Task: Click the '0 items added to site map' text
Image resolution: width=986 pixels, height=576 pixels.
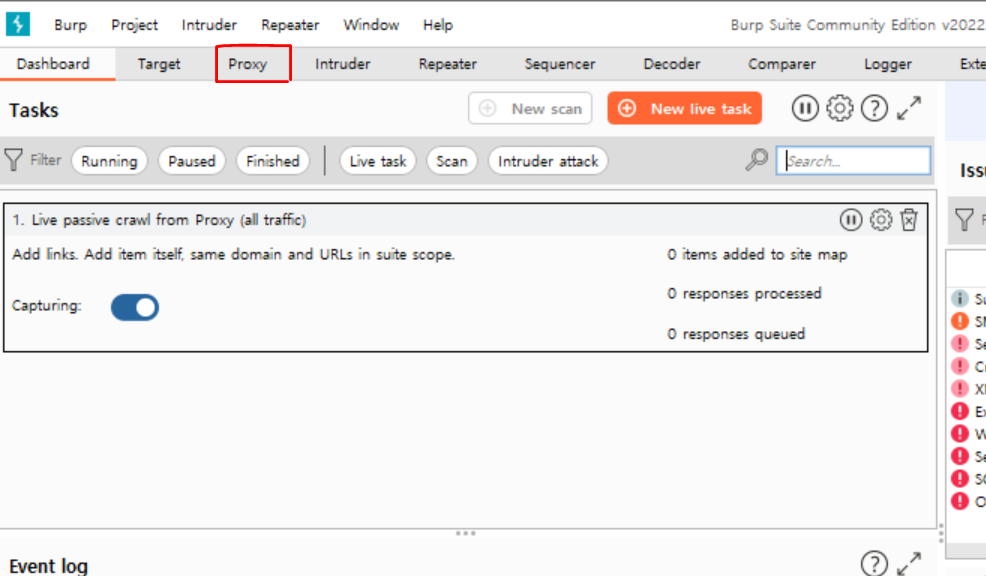Action: click(x=757, y=254)
